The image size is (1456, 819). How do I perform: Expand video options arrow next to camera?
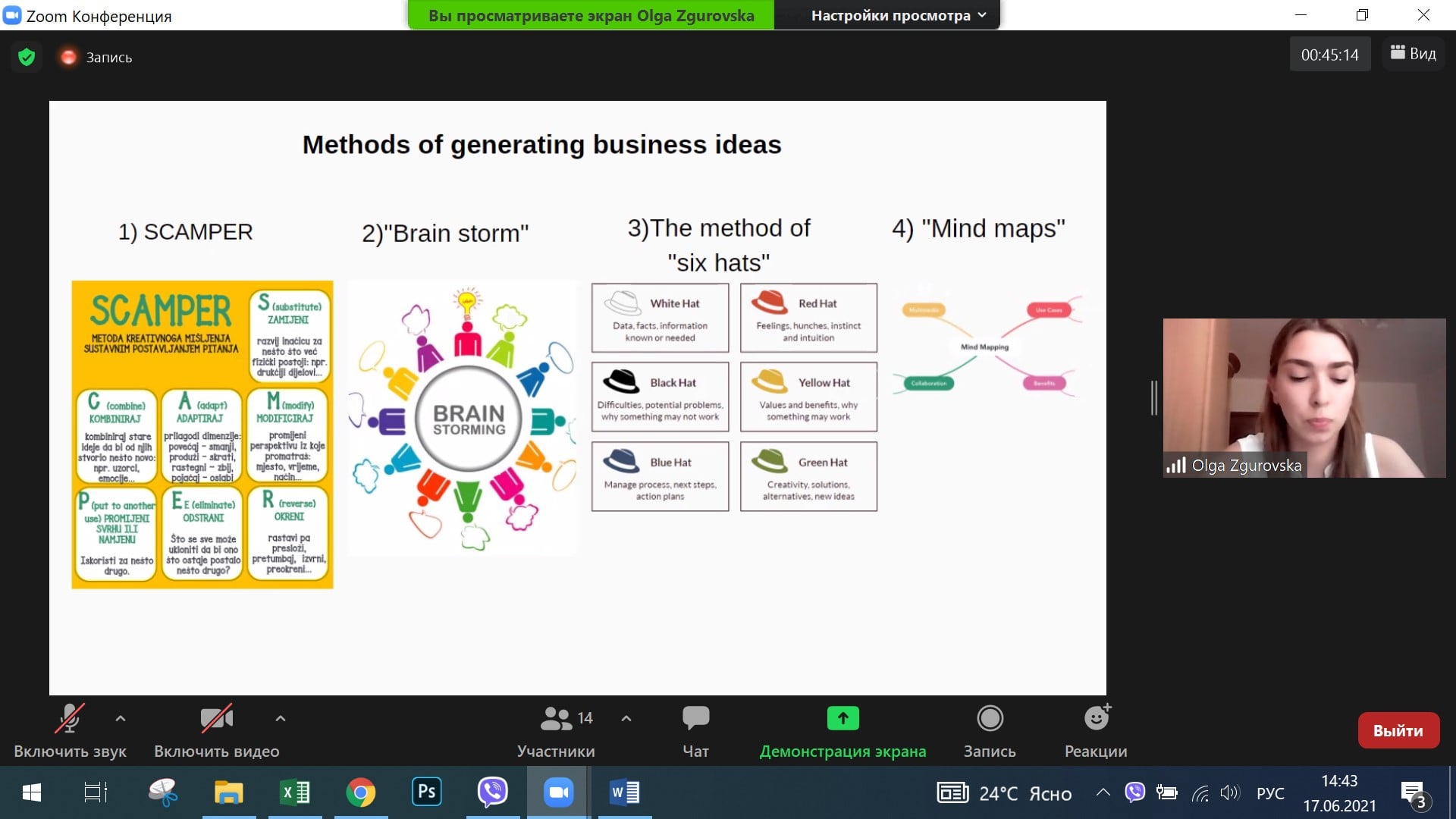pyautogui.click(x=281, y=718)
